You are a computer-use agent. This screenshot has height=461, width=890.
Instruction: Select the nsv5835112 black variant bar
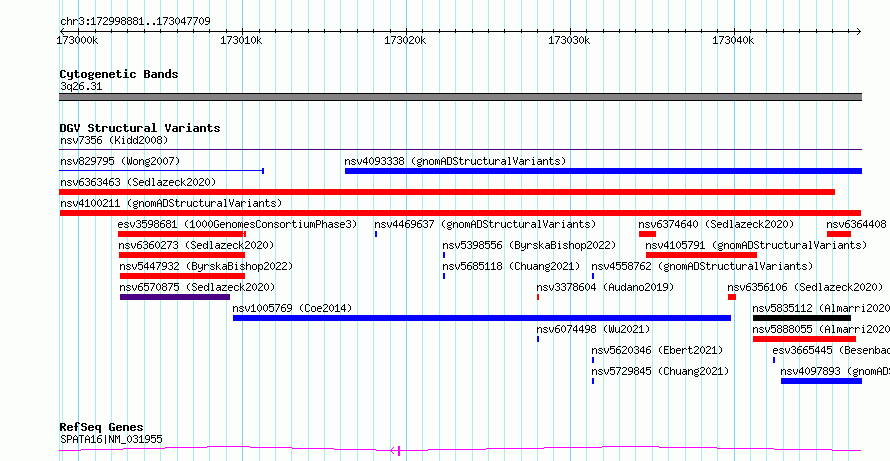[x=802, y=318]
